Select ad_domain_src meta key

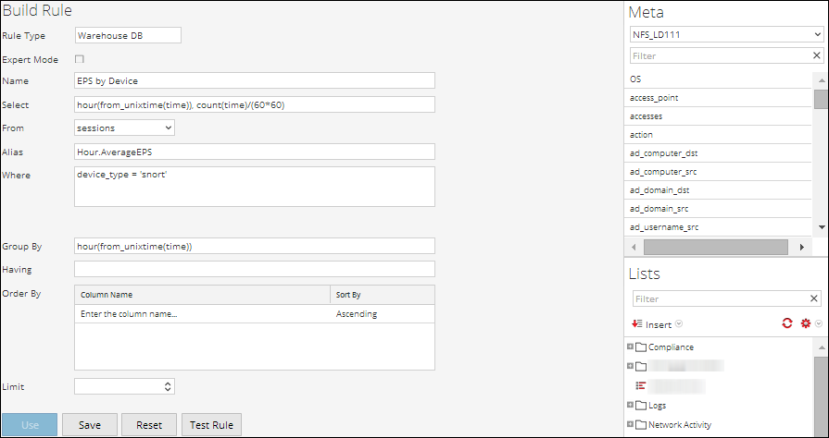point(718,208)
